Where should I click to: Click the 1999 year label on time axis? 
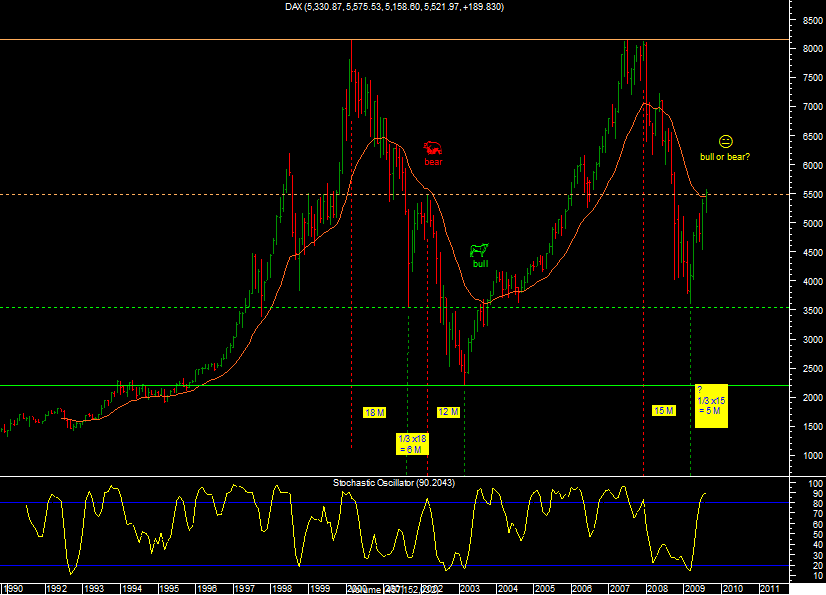tap(320, 589)
